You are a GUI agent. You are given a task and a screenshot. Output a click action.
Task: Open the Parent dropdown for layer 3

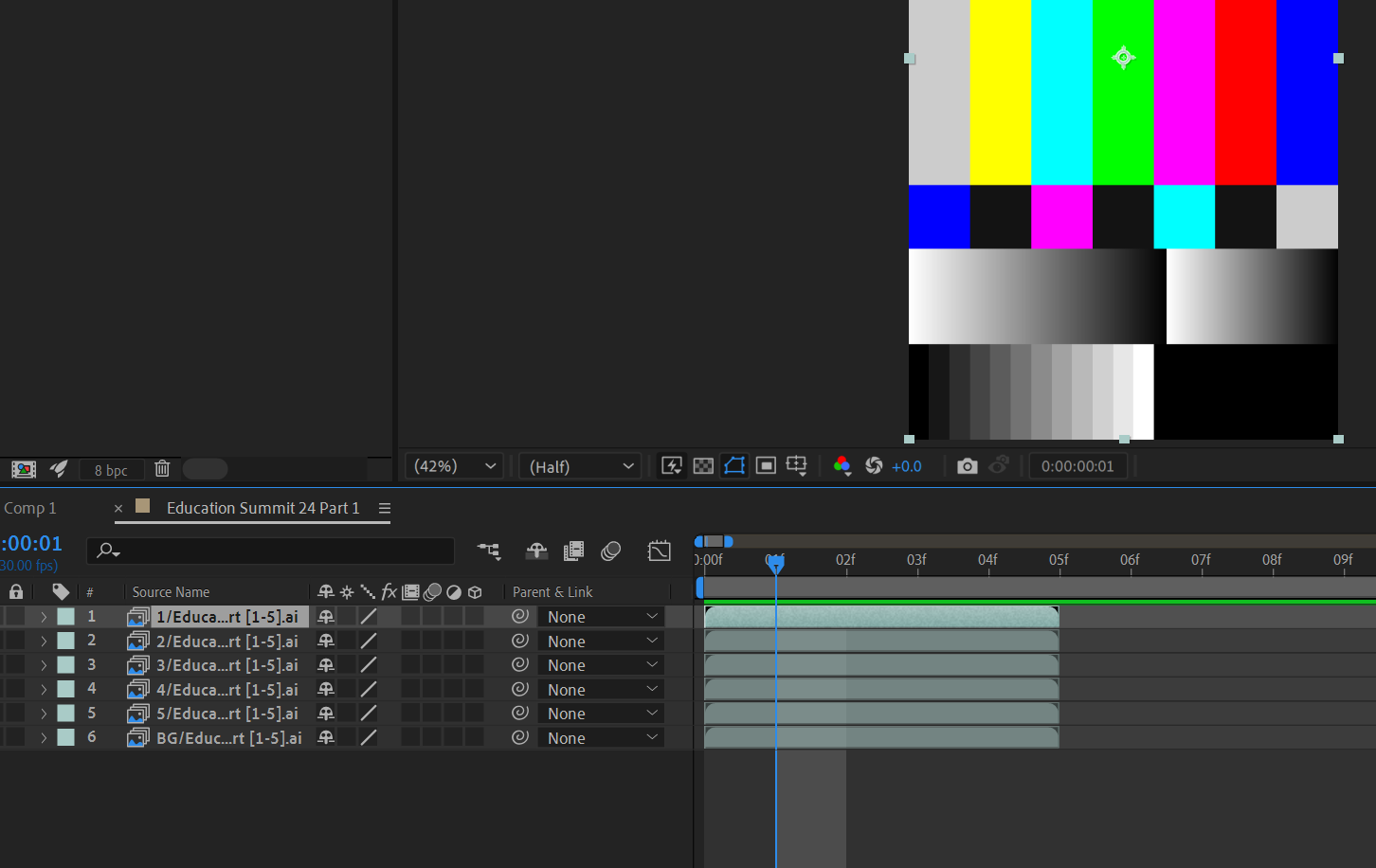[x=601, y=664]
